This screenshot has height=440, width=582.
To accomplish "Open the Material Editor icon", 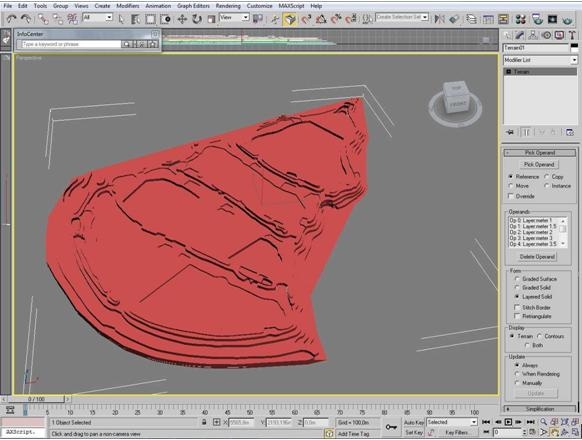I will pyautogui.click(x=521, y=19).
